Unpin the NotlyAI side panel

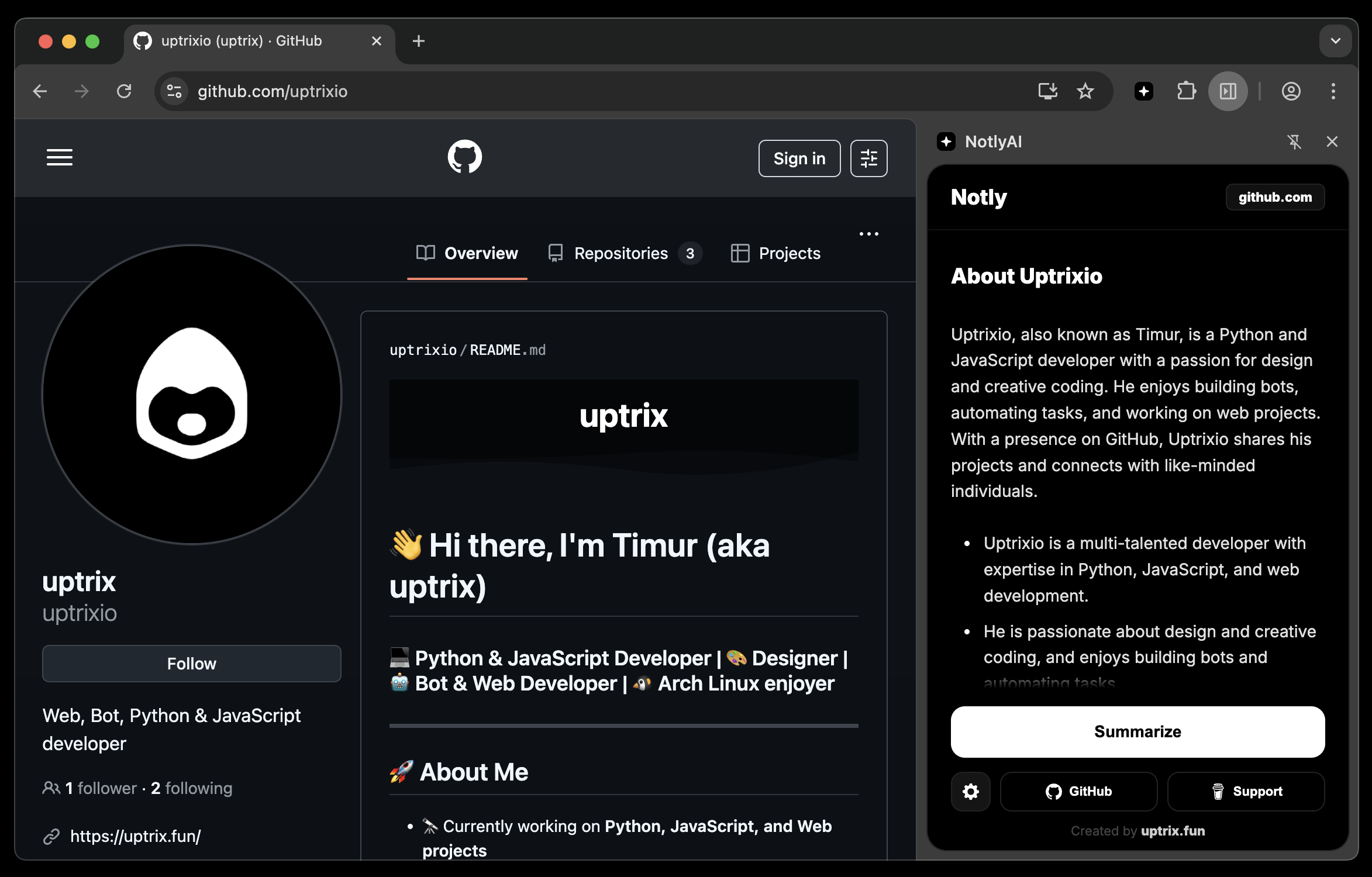tap(1295, 141)
